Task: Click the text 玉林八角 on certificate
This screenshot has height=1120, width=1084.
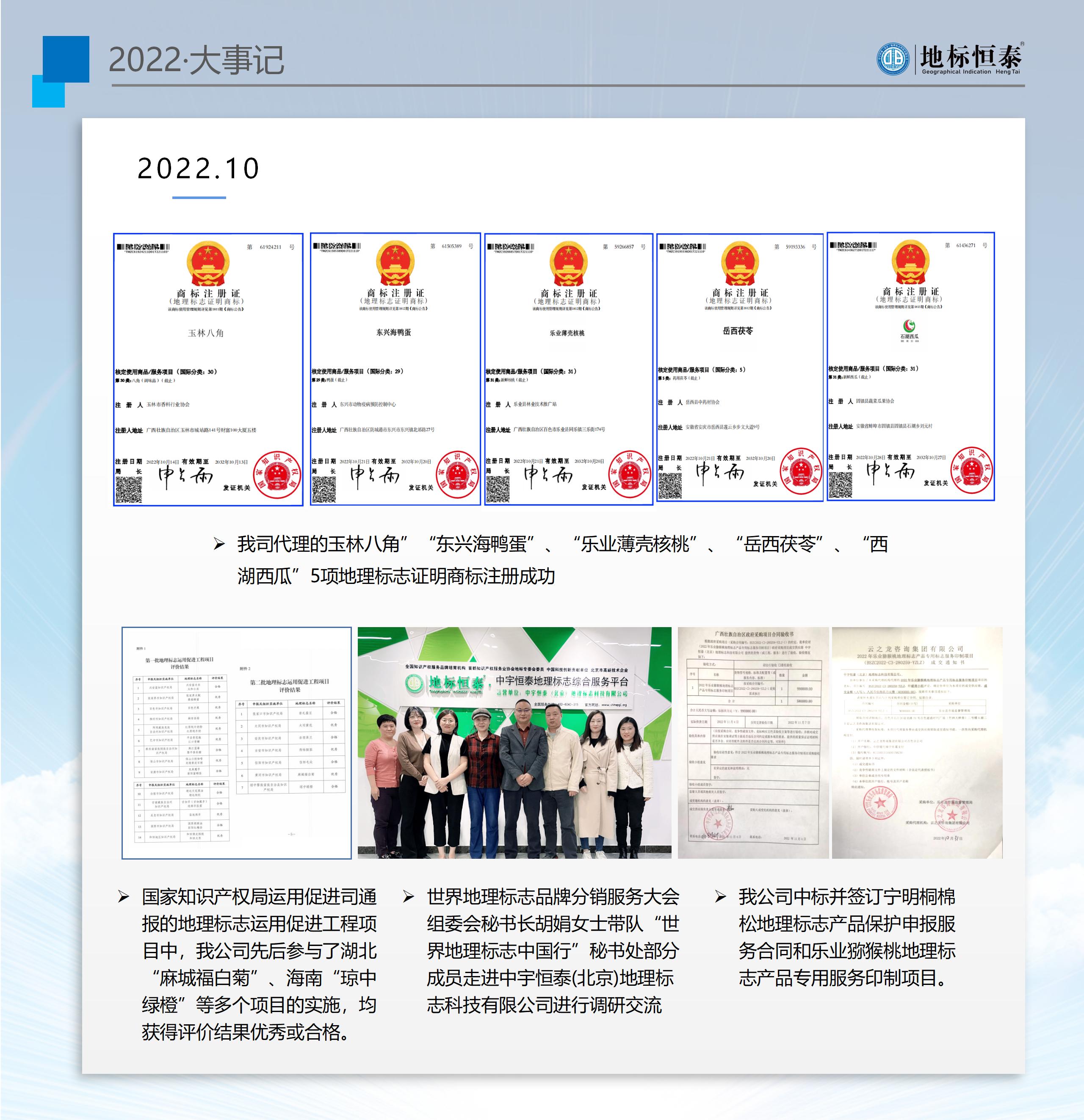Action: (x=206, y=333)
